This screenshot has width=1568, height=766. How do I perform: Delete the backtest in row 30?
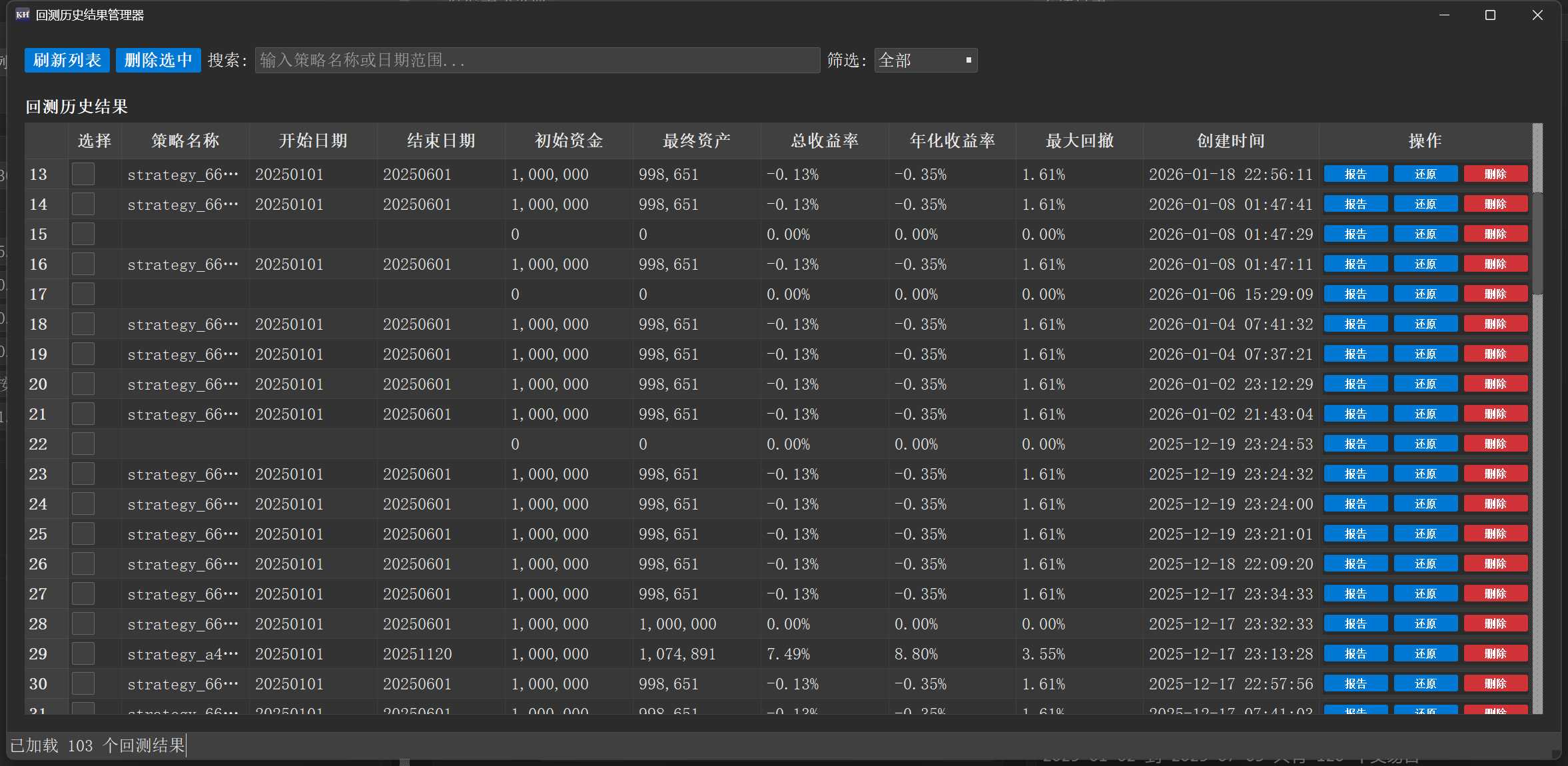pyautogui.click(x=1495, y=684)
